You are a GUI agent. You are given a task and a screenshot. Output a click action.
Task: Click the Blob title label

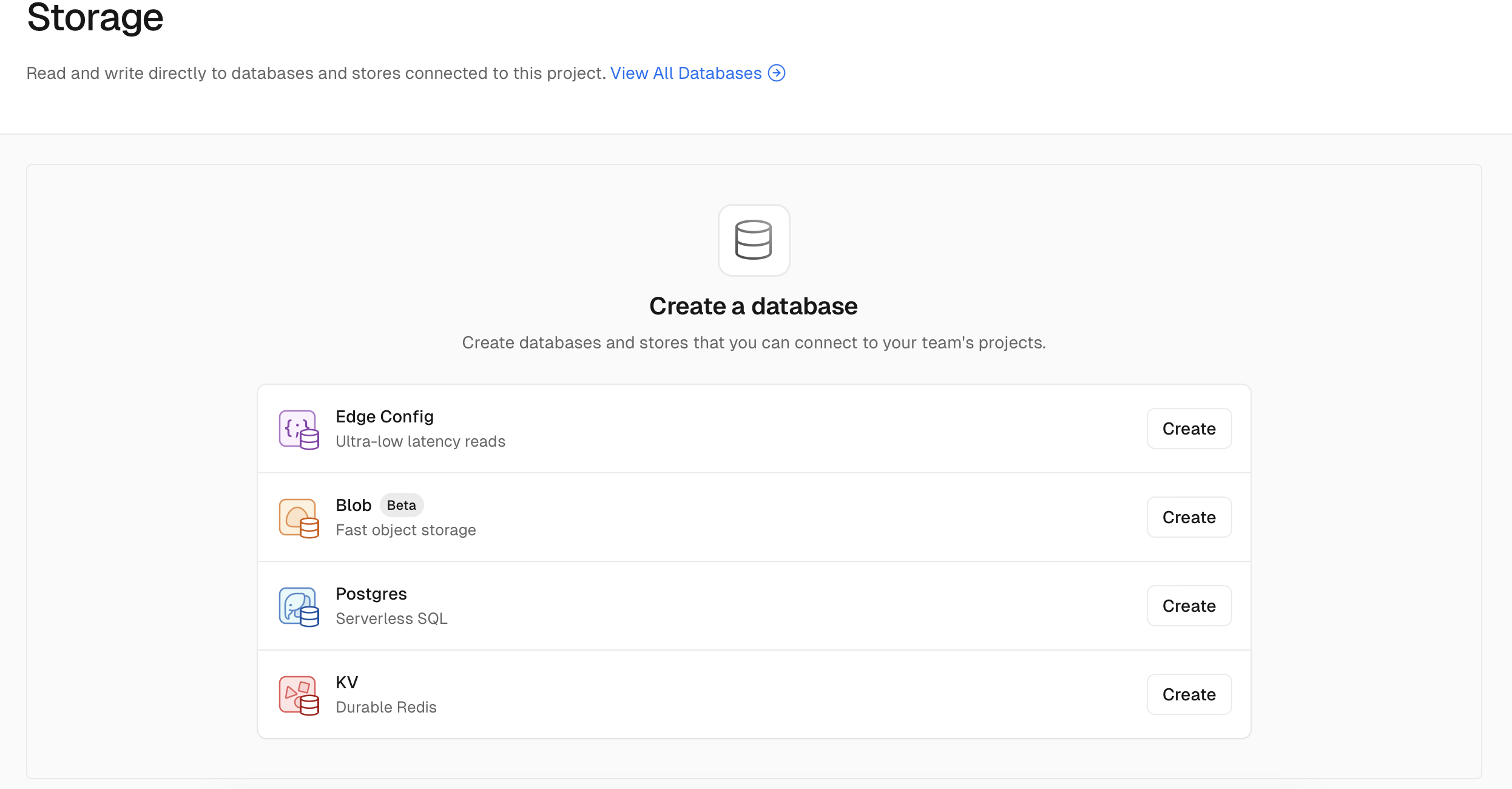(x=353, y=505)
